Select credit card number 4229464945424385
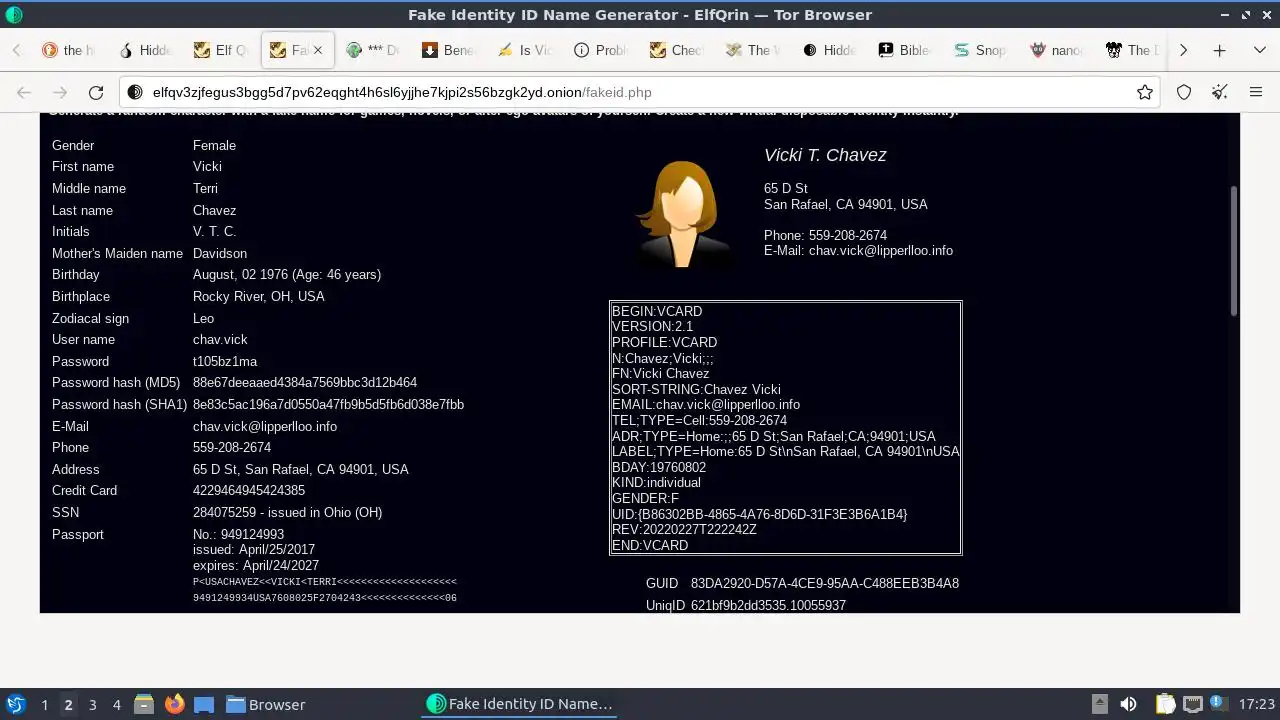The image size is (1280, 720). click(x=249, y=490)
